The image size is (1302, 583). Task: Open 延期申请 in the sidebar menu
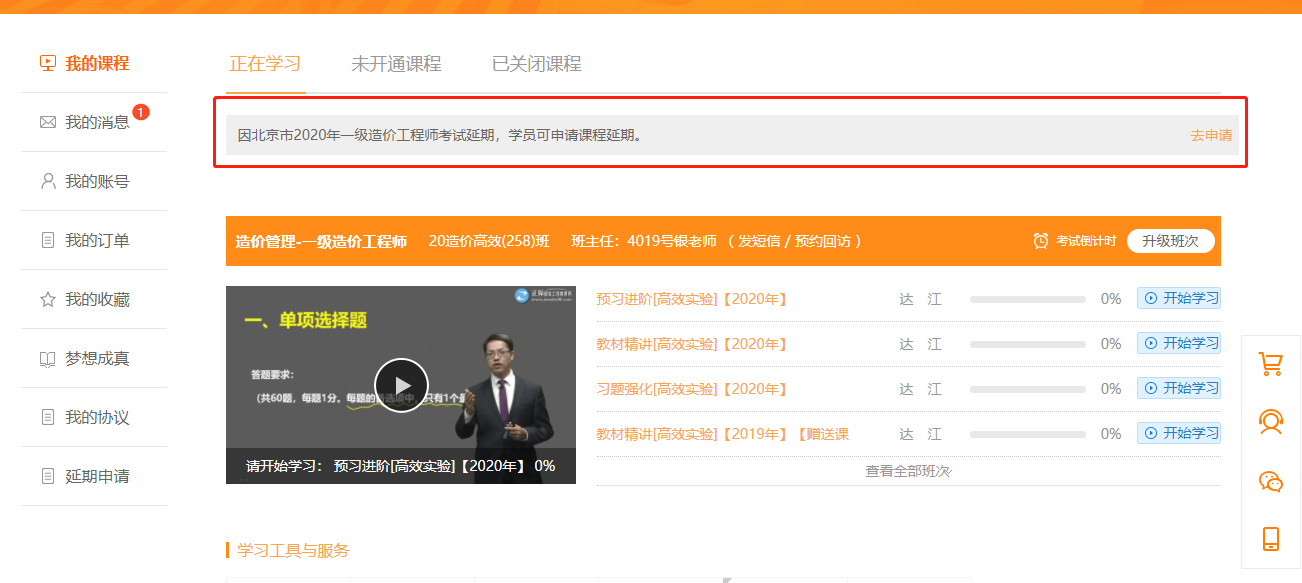[97, 476]
